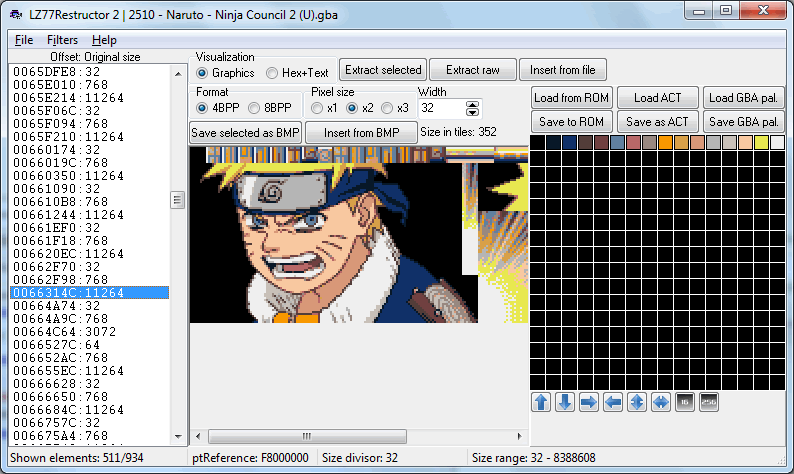
Task: Click the offset list scroll up arrow
Action: point(178,74)
